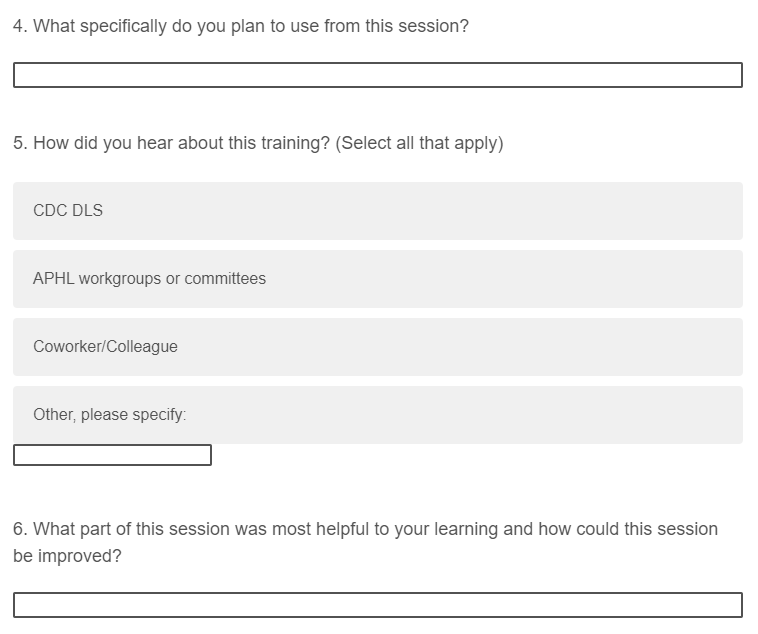Click the 'be improved?' text line
The width and height of the screenshot is (758, 634).
tap(67, 556)
